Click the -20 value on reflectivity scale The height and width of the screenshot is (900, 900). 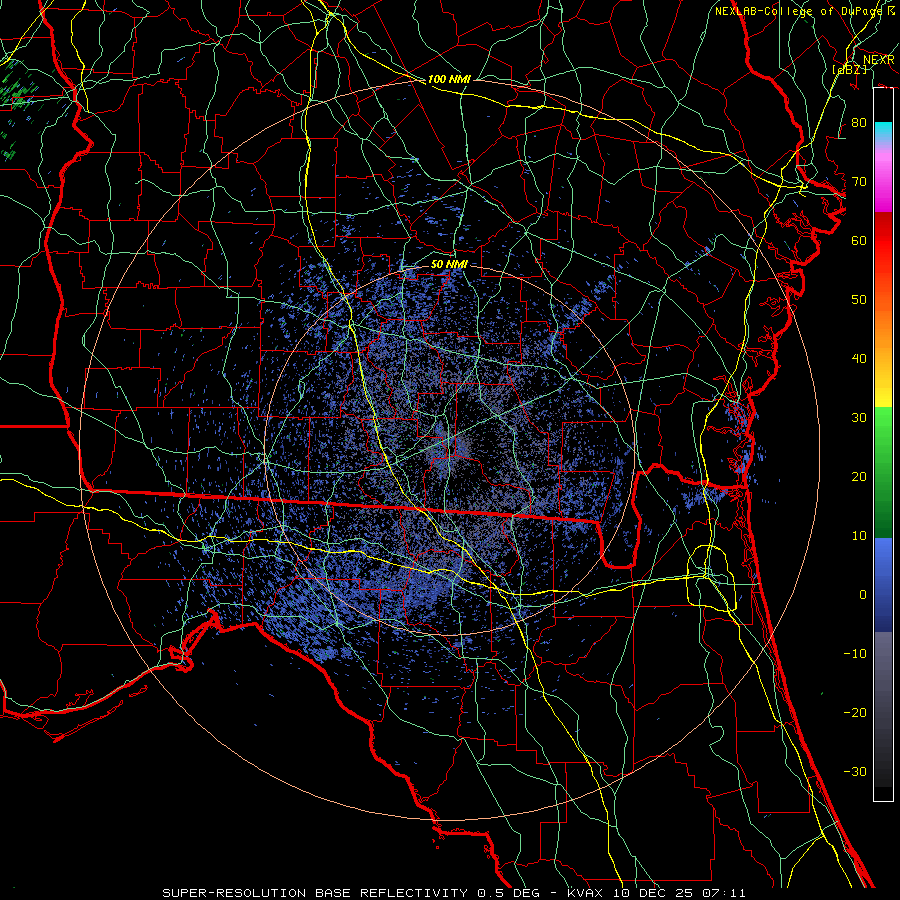855,712
